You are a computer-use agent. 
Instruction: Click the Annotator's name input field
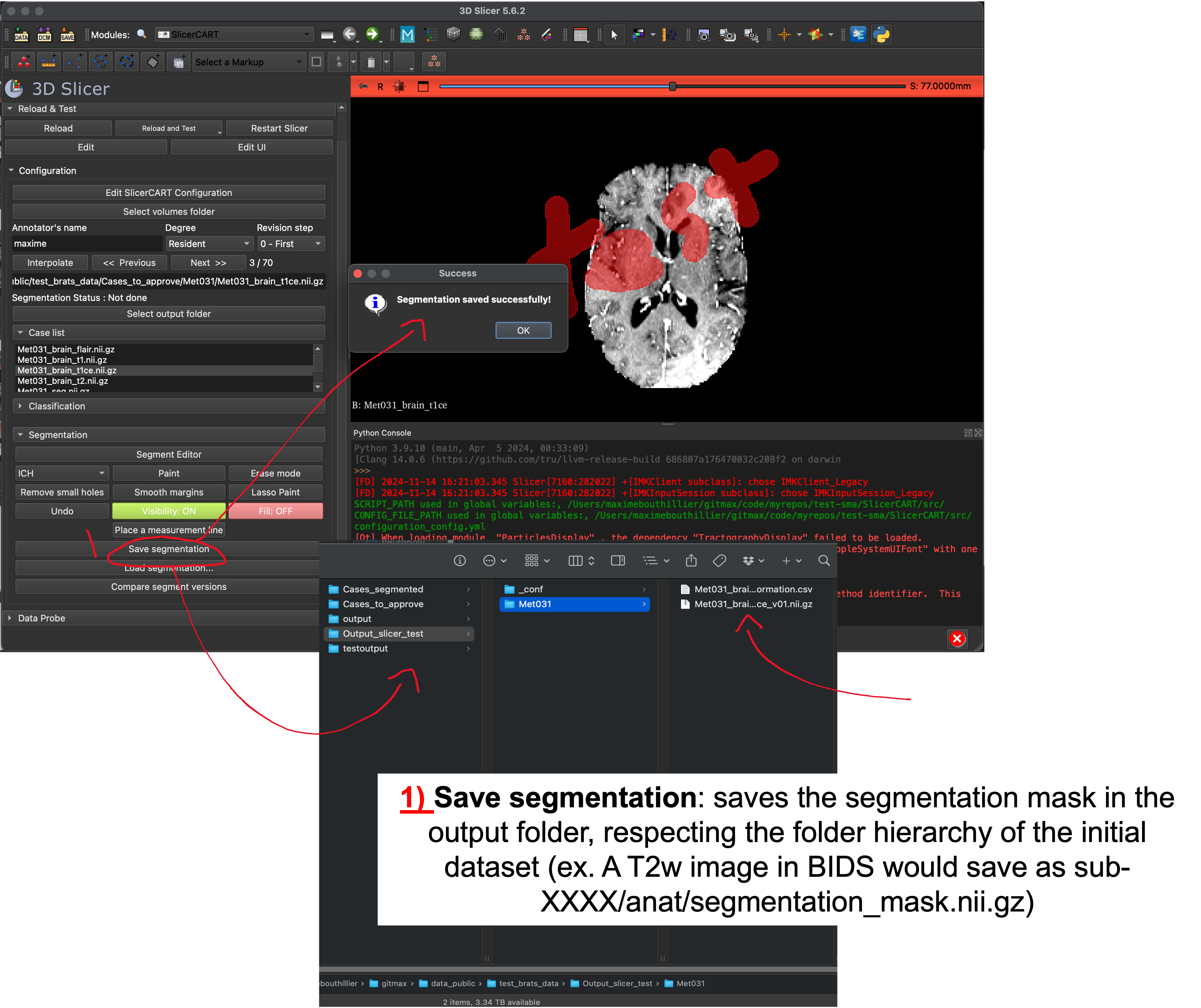click(x=87, y=243)
